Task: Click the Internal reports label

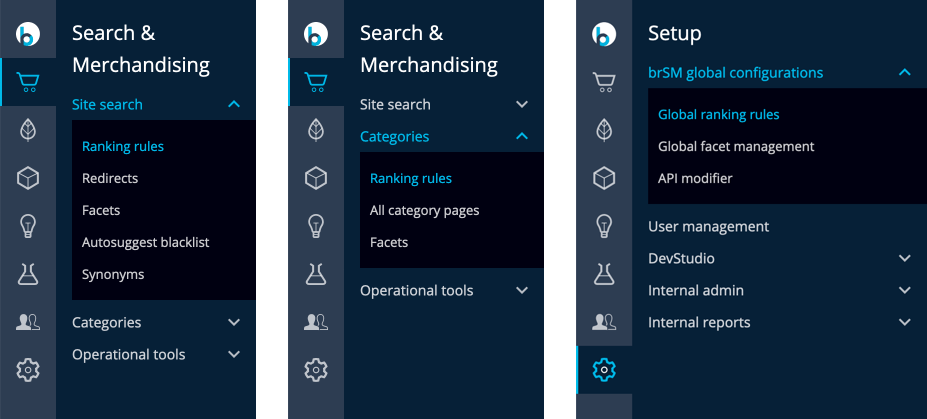Action: click(x=699, y=322)
